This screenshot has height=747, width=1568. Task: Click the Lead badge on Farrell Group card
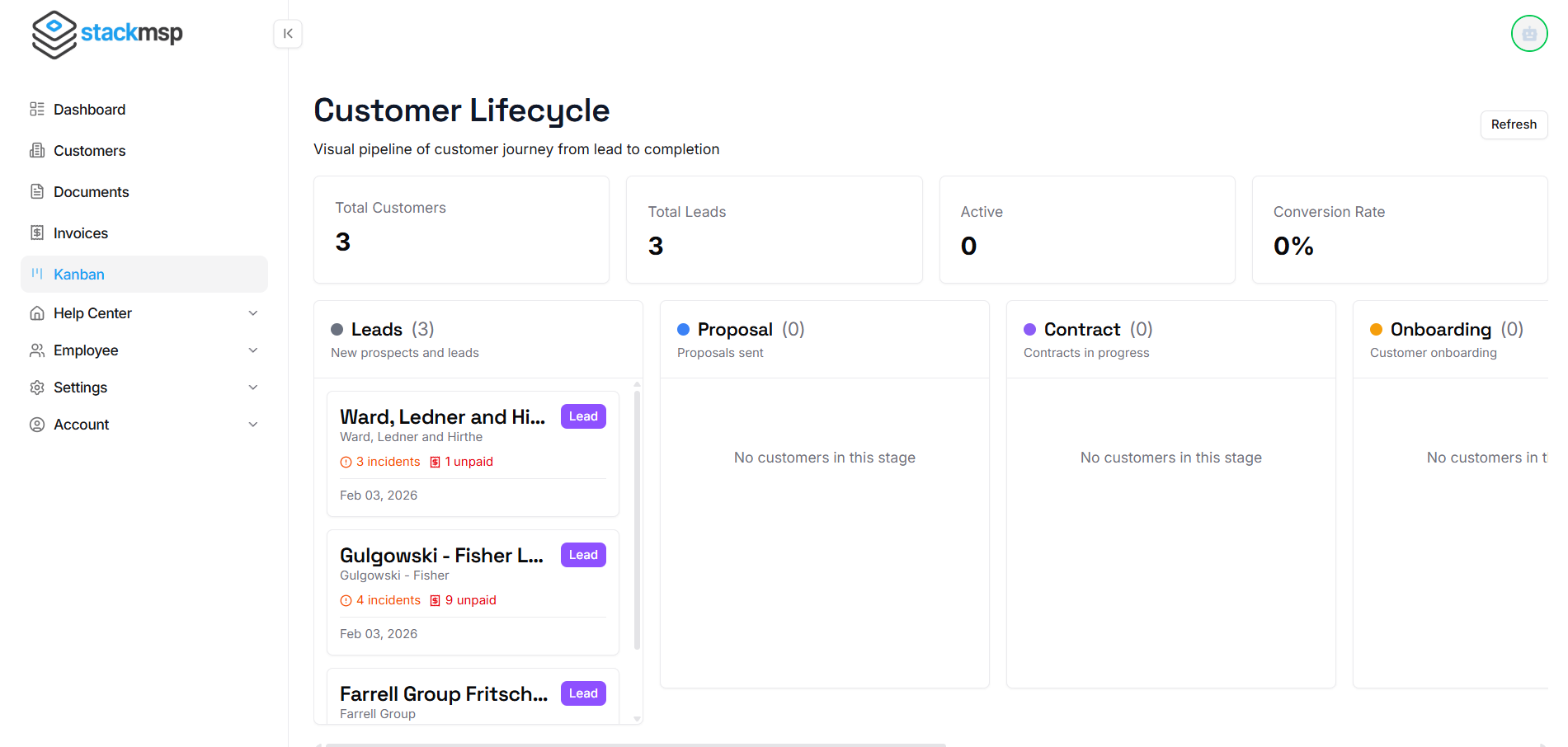[583, 693]
